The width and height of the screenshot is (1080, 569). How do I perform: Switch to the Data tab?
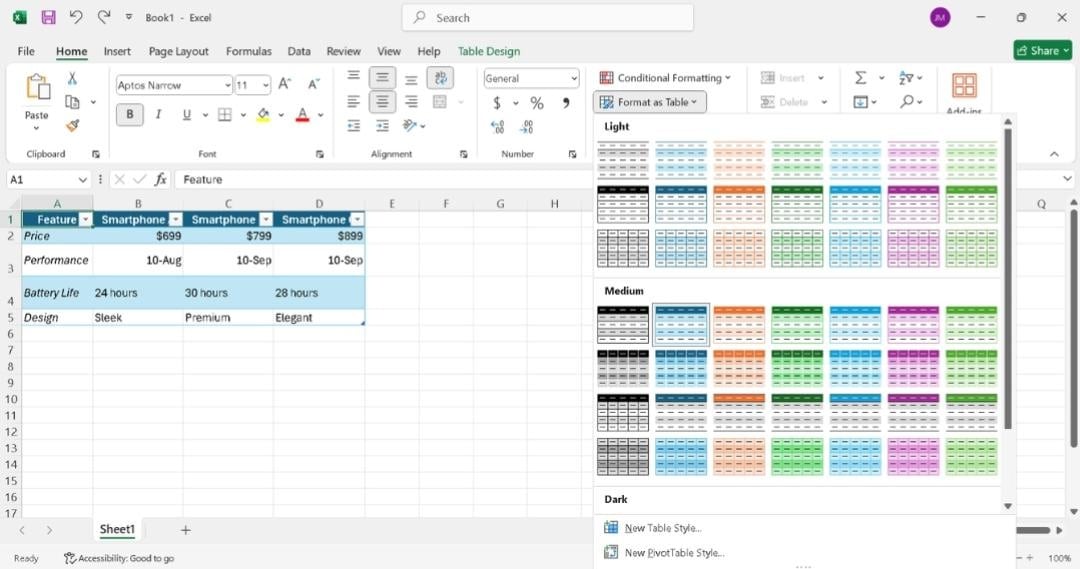(x=299, y=51)
